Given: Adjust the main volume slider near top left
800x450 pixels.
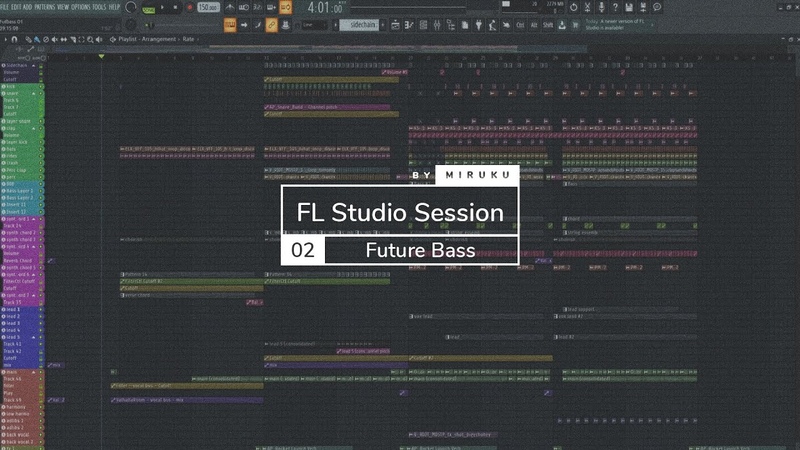Looking at the screenshot, I should (x=148, y=25).
